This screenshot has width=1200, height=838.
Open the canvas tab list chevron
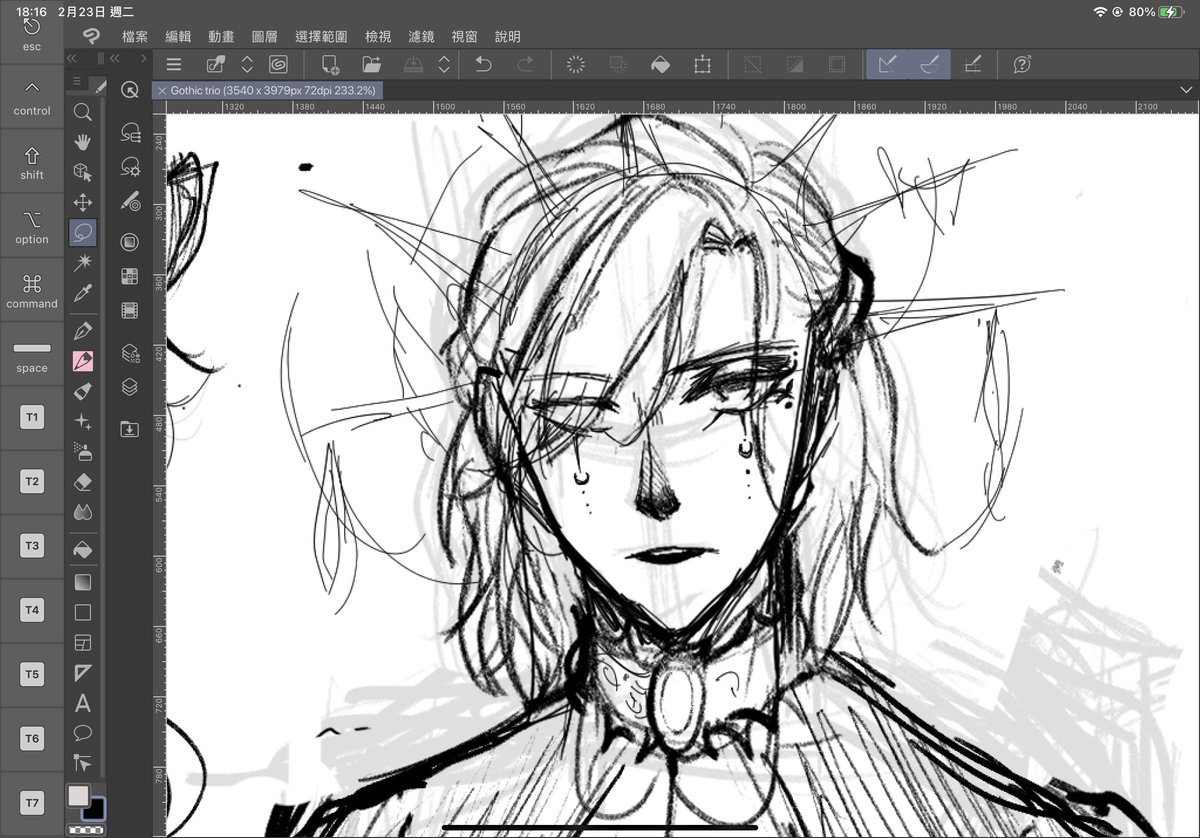point(1186,90)
